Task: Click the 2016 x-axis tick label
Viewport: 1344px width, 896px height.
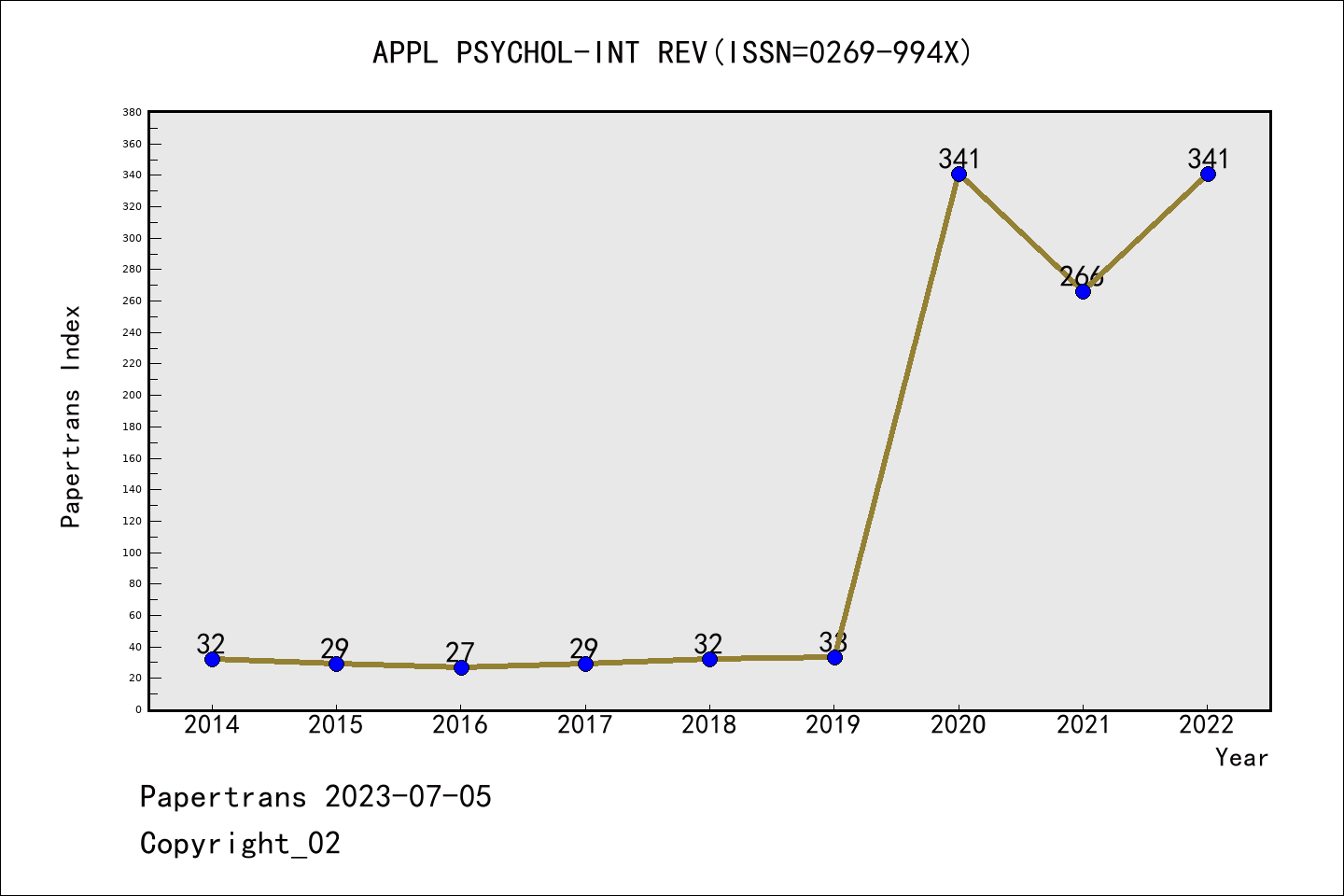Action: [x=460, y=724]
